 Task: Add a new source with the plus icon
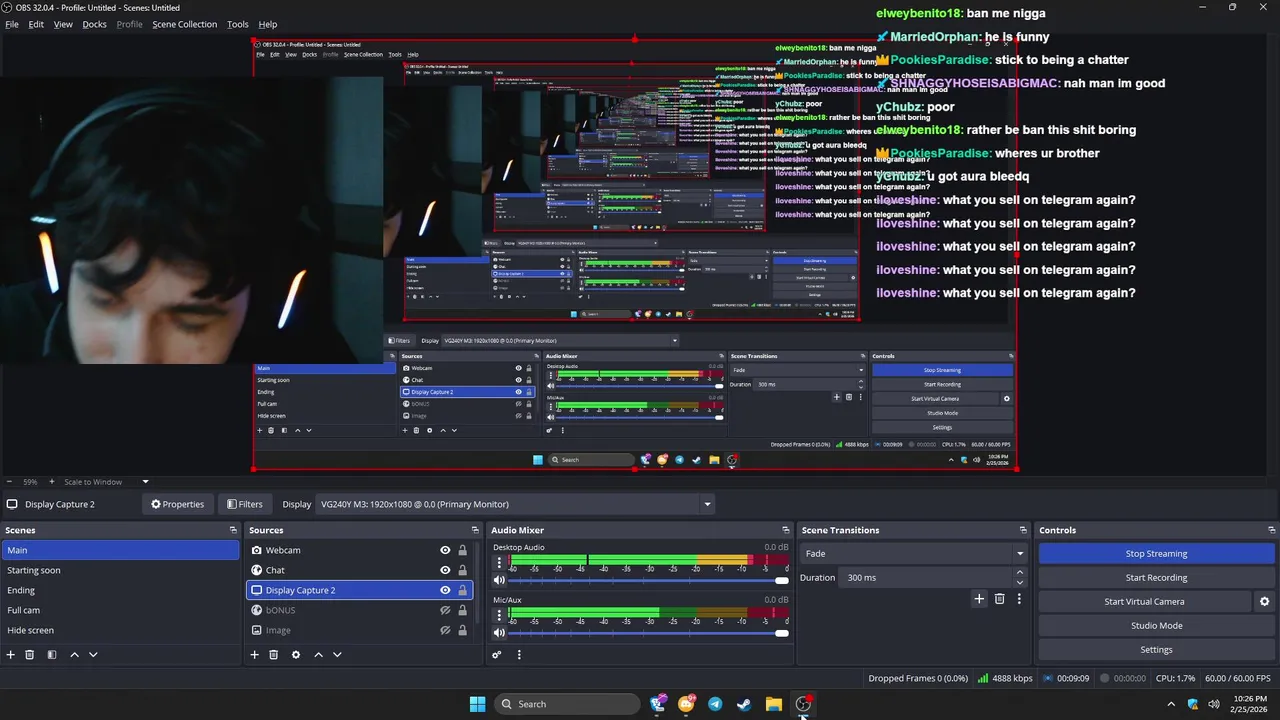tap(255, 654)
